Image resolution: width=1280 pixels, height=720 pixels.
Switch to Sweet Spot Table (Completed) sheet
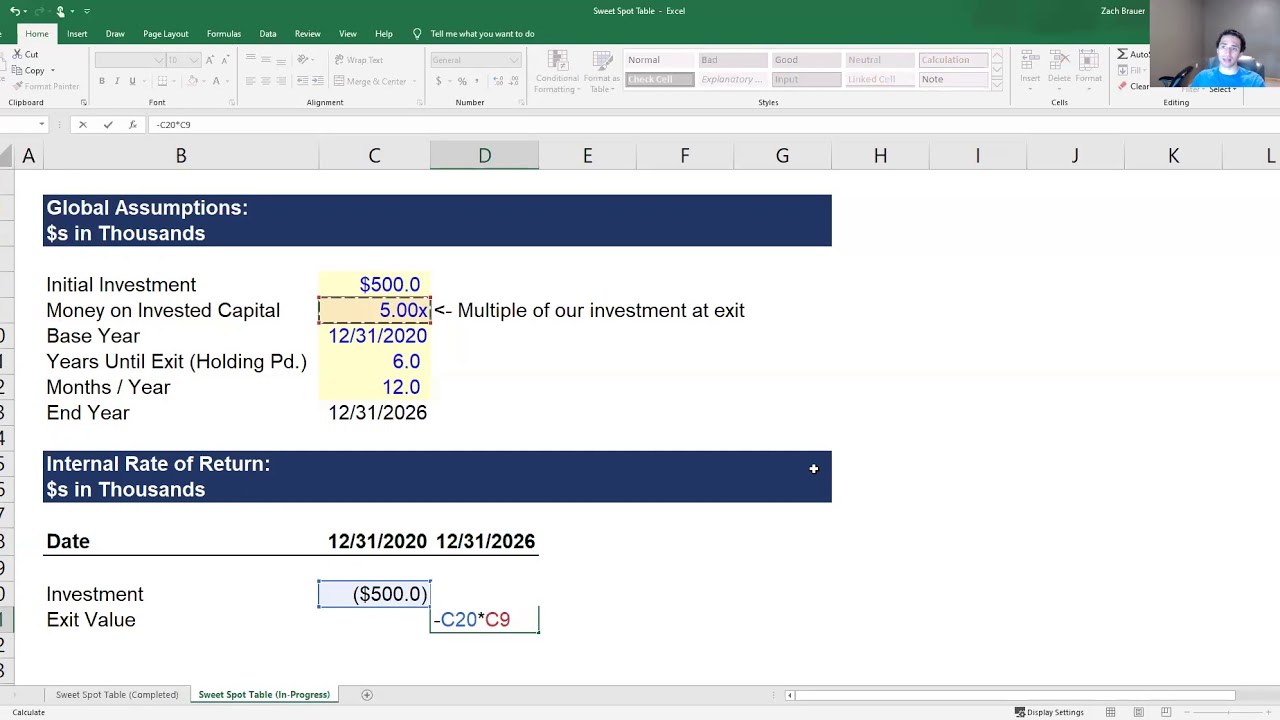pyautogui.click(x=117, y=695)
